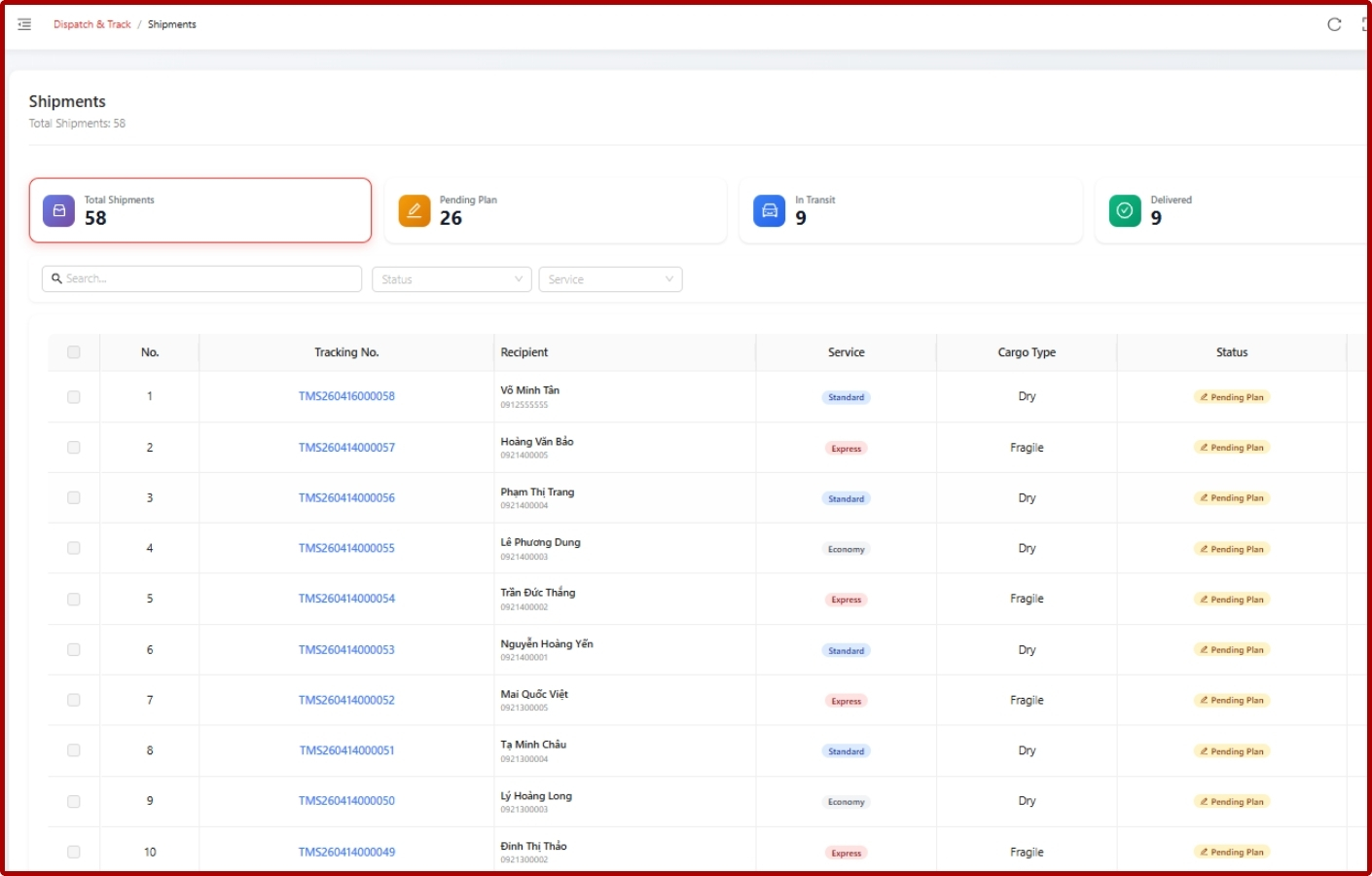Open the Status filter dropdown
This screenshot has height=876, width=1372.
[451, 279]
